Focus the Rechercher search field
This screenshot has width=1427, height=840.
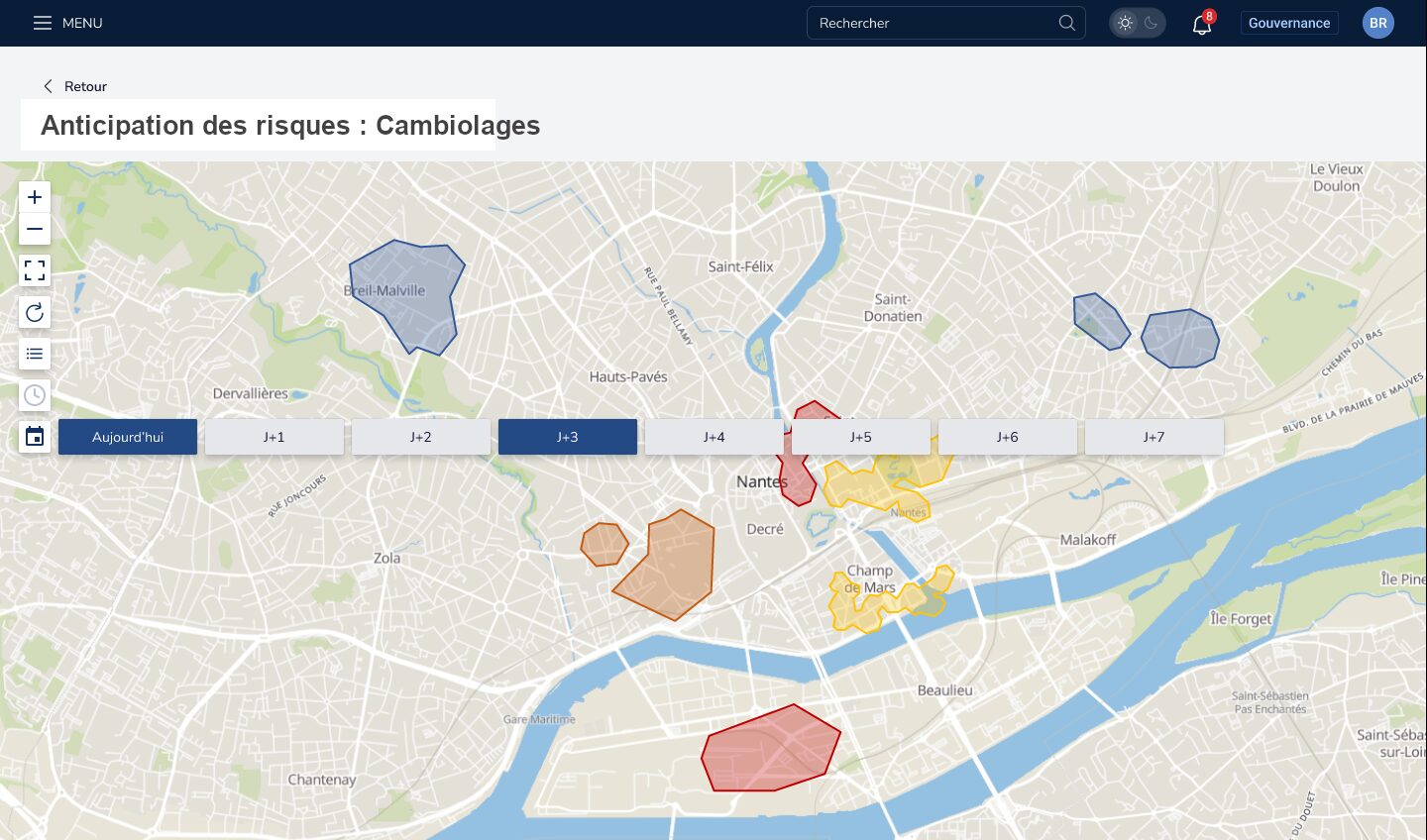946,23
